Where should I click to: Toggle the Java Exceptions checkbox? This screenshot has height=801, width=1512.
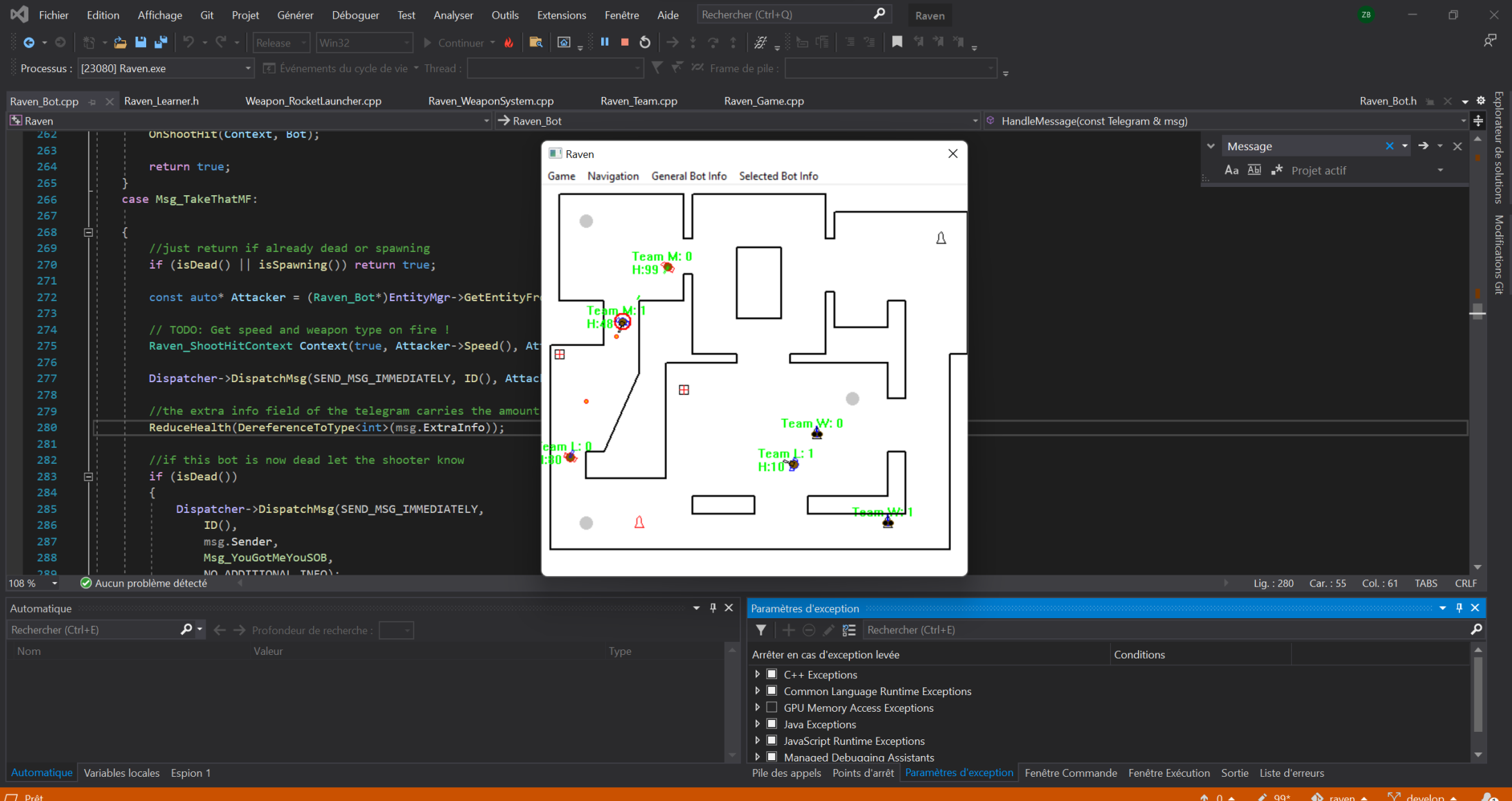pos(772,724)
